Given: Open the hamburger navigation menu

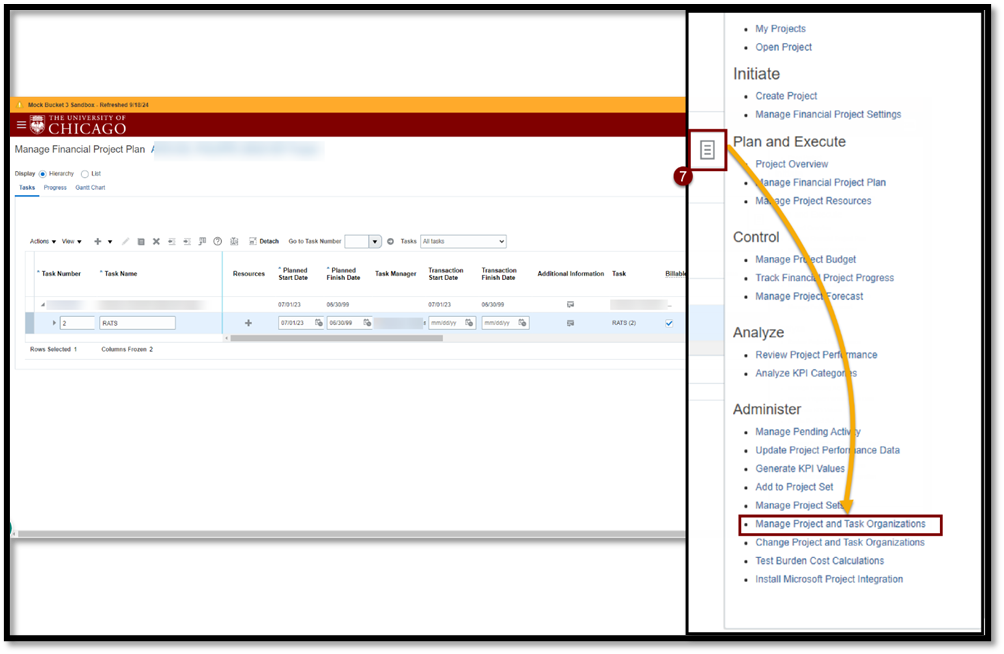Looking at the screenshot, I should (x=21, y=125).
